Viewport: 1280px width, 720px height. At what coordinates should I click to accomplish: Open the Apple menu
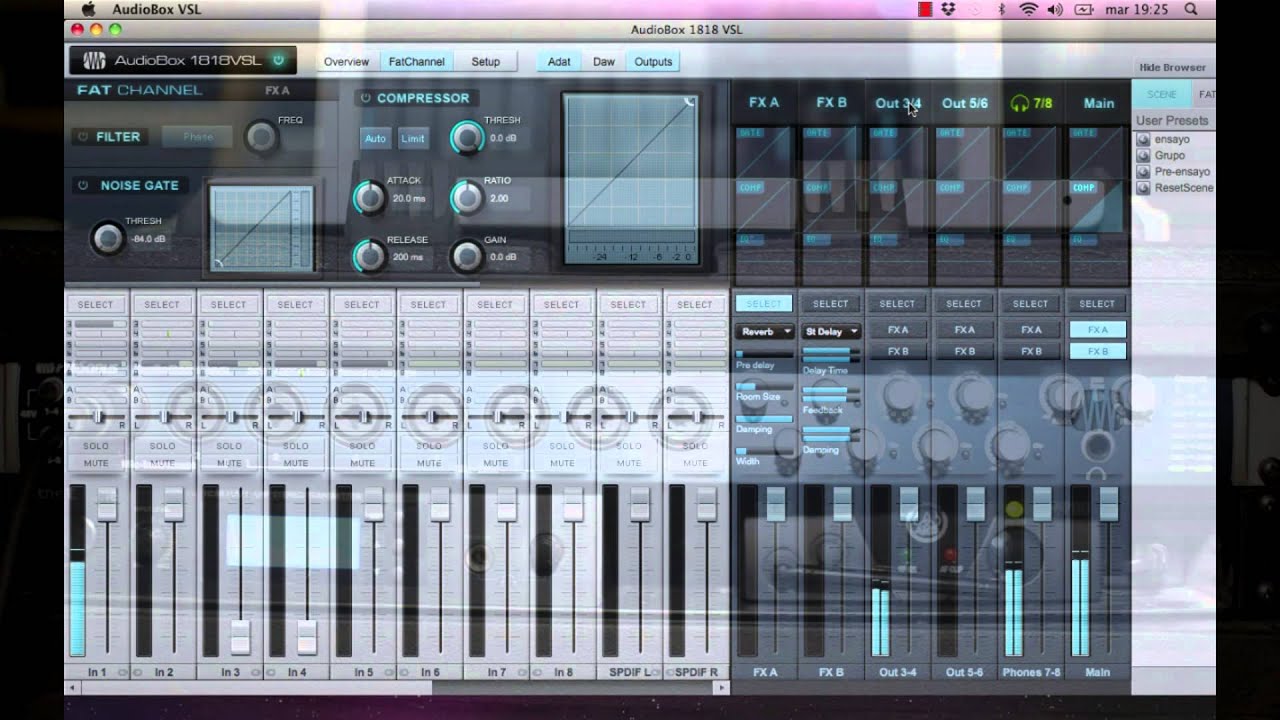(88, 9)
